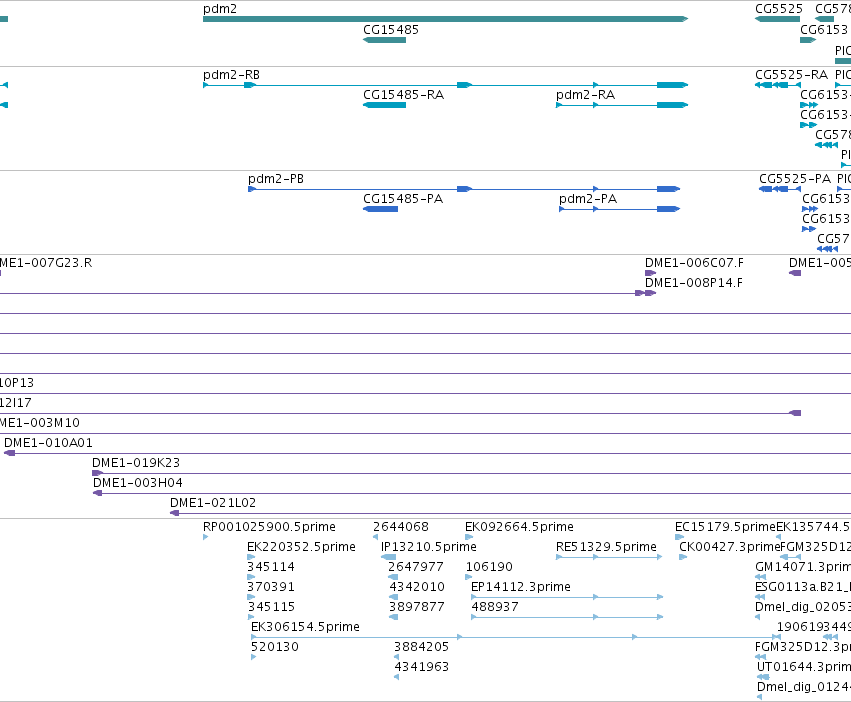851x702 pixels.
Task: Open EST EK306154.5prime
Action: (x=305, y=627)
